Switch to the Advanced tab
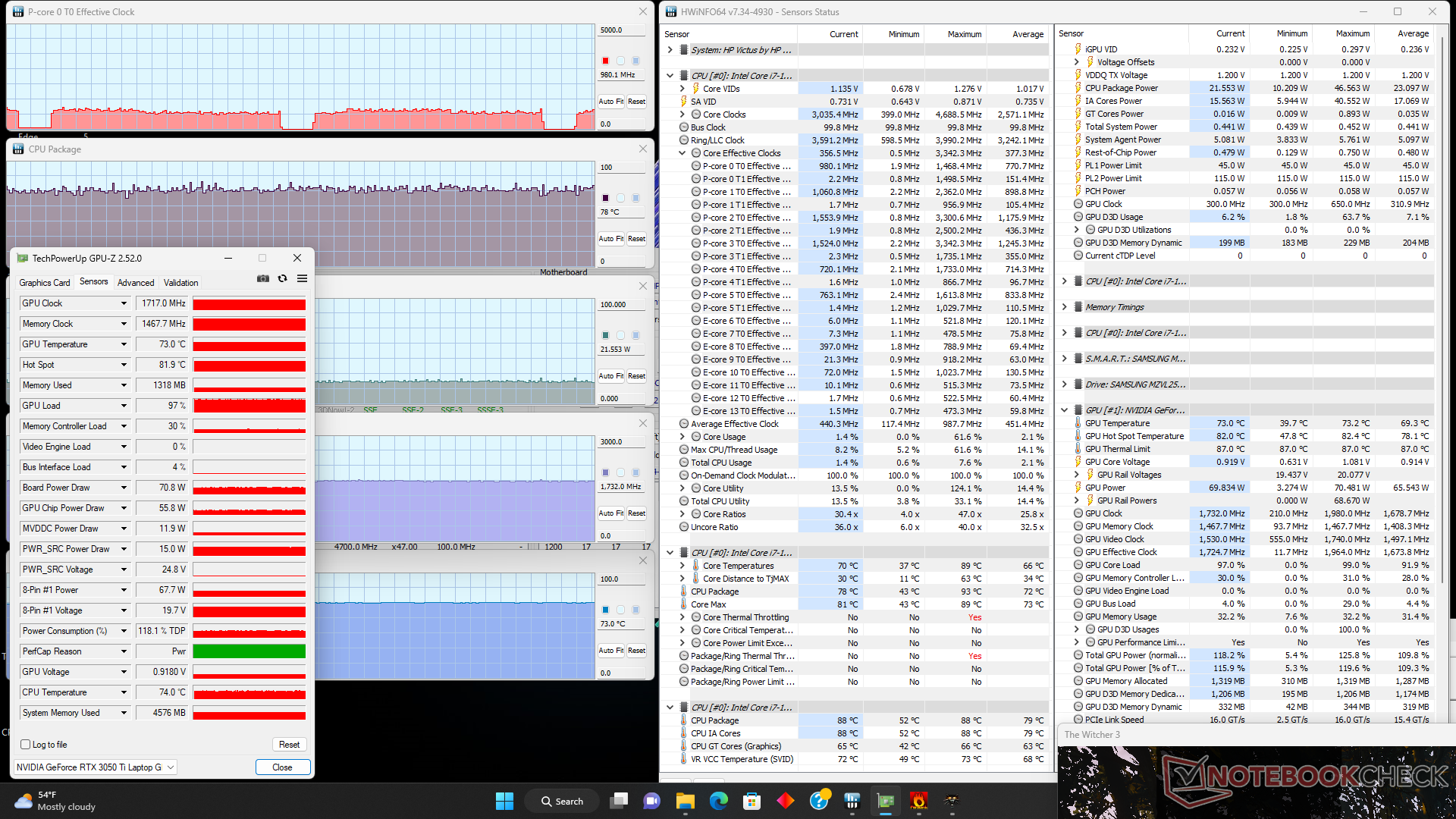1456x819 pixels. (x=136, y=283)
